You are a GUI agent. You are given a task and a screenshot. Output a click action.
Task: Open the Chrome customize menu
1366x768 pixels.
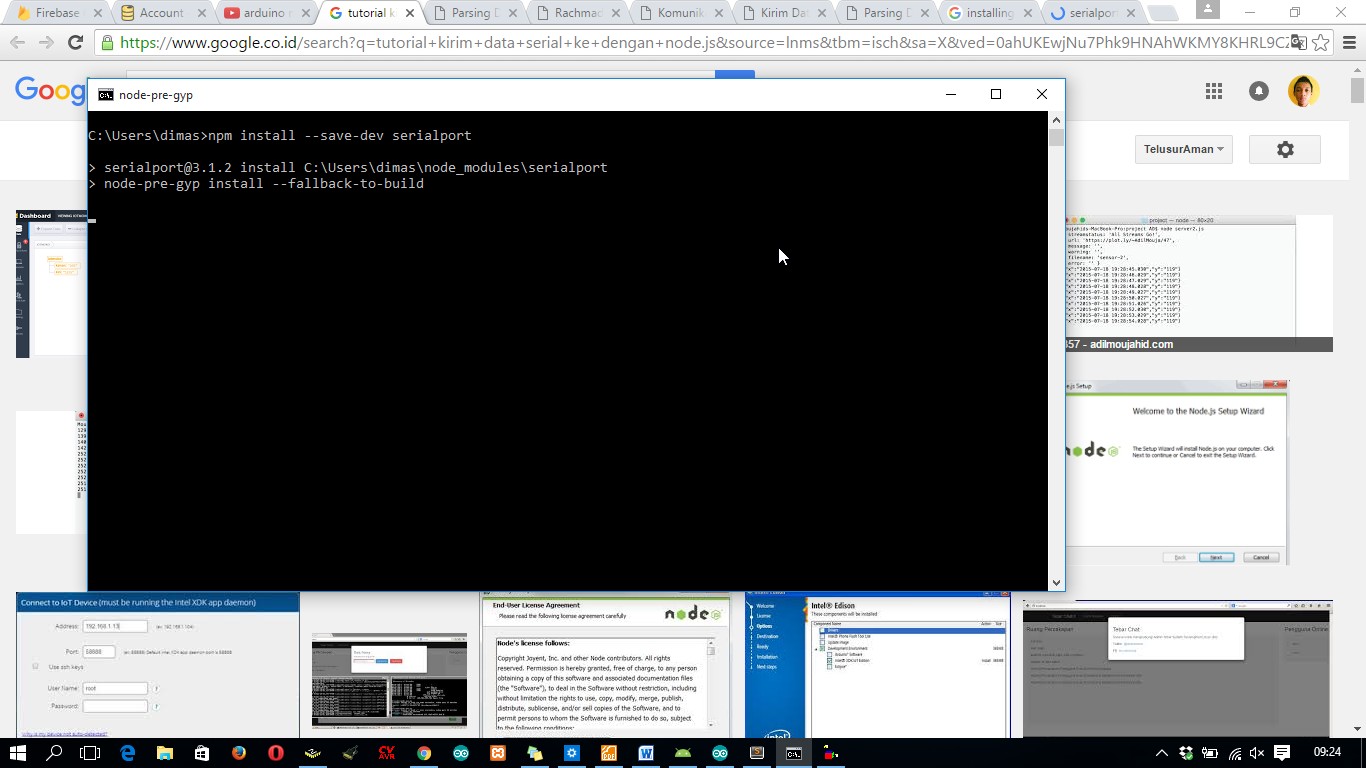[1348, 42]
